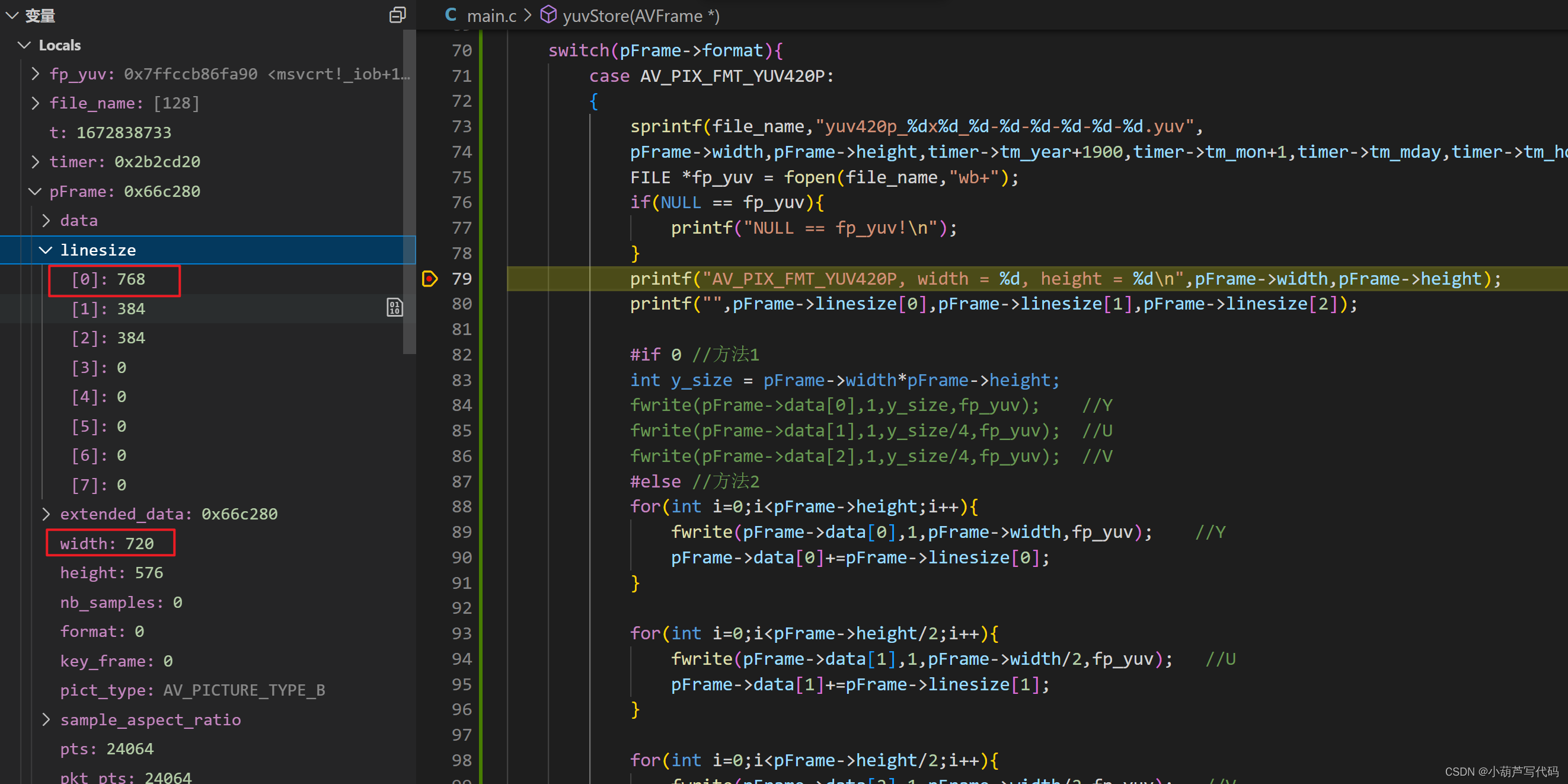The width and height of the screenshot is (1568, 784).
Task: Collapse the pFrame variable
Action: [x=35, y=191]
